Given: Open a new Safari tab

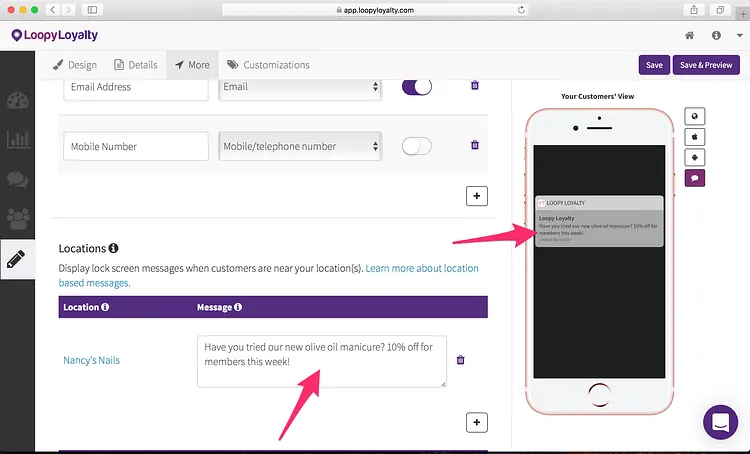Looking at the screenshot, I should pyautogui.click(x=743, y=14).
